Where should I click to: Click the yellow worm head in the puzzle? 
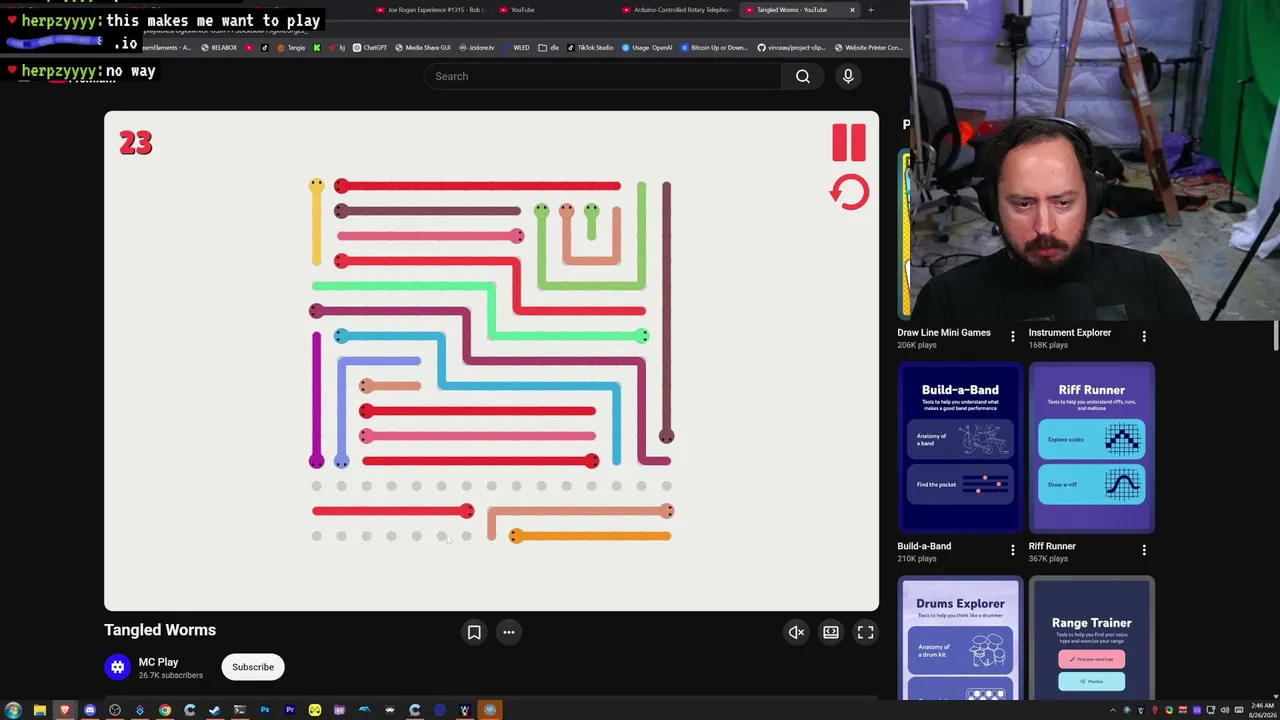(x=316, y=186)
